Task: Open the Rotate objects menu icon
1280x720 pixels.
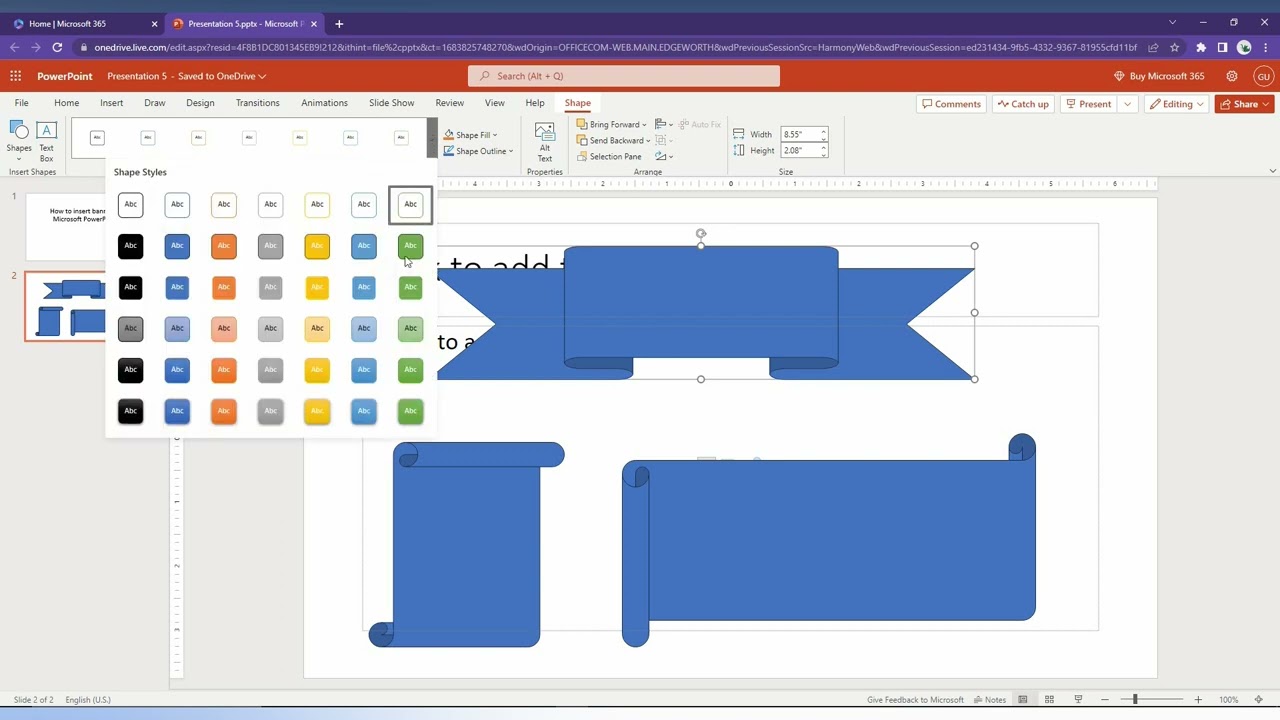Action: [664, 156]
